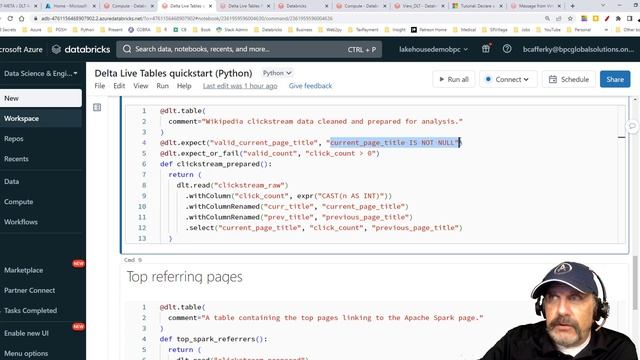The width and height of the screenshot is (640, 360).
Task: Click the browser address bar URL
Action: coord(187,18)
